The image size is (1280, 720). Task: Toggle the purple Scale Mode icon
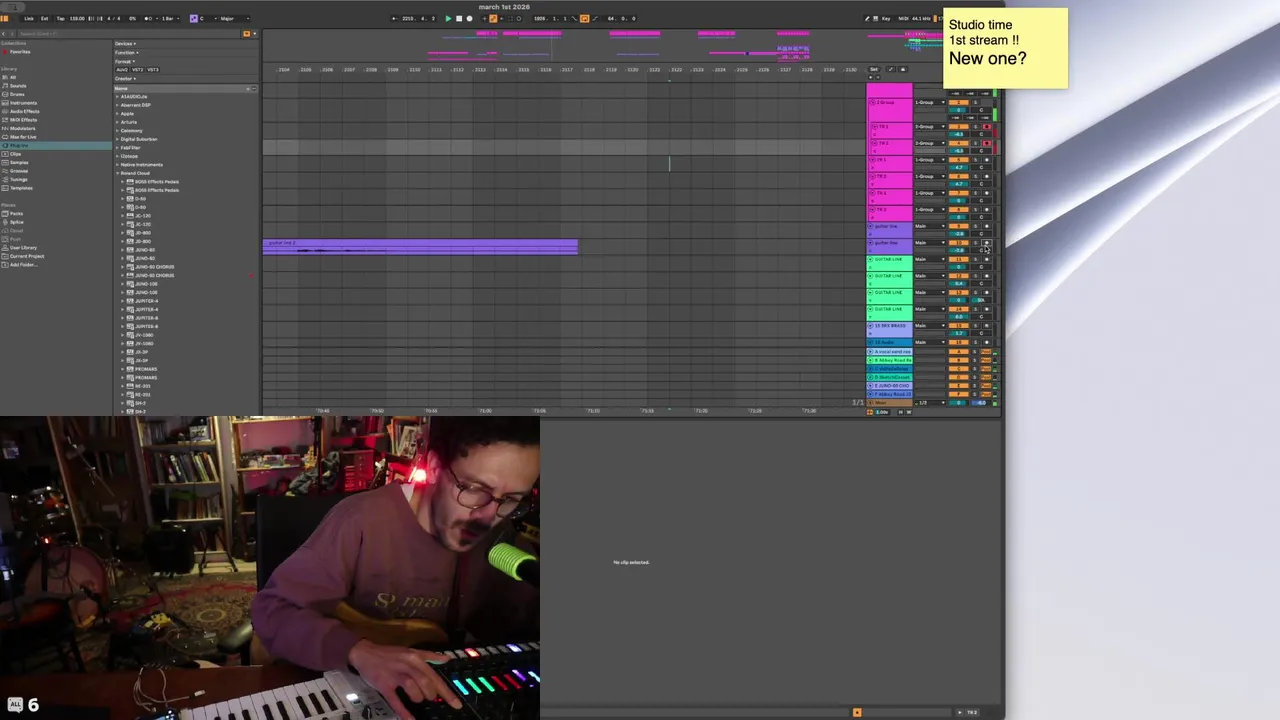click(193, 18)
